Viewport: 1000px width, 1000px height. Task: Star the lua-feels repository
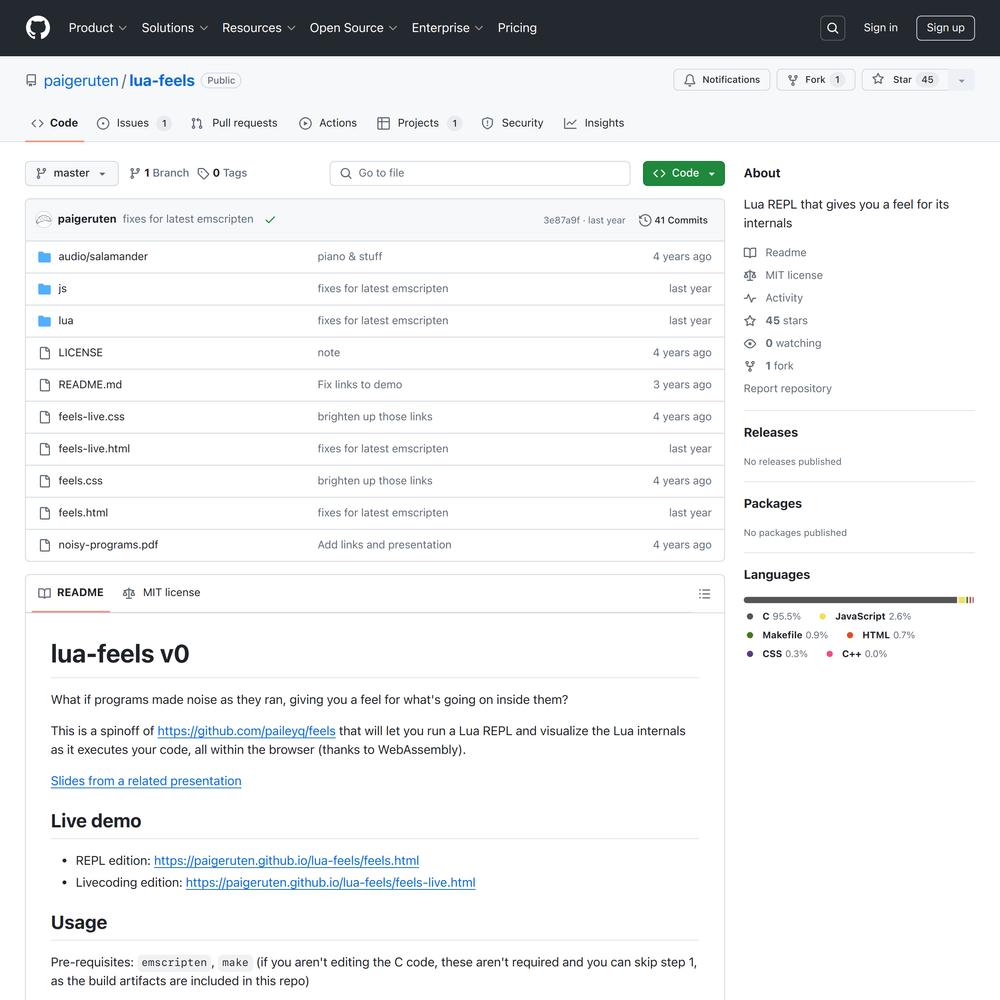(x=905, y=80)
